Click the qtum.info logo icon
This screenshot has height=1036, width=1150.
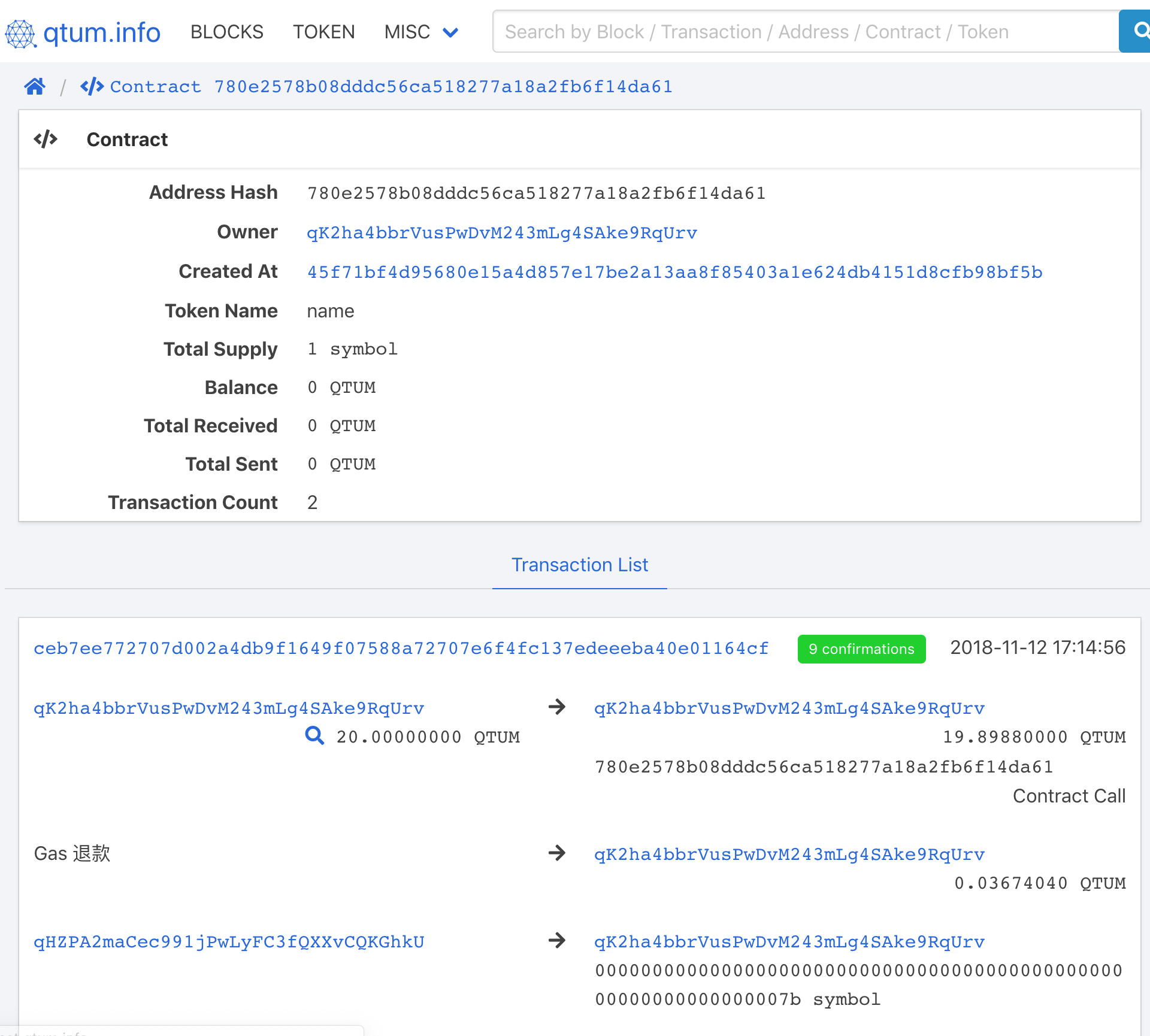pyautogui.click(x=20, y=33)
